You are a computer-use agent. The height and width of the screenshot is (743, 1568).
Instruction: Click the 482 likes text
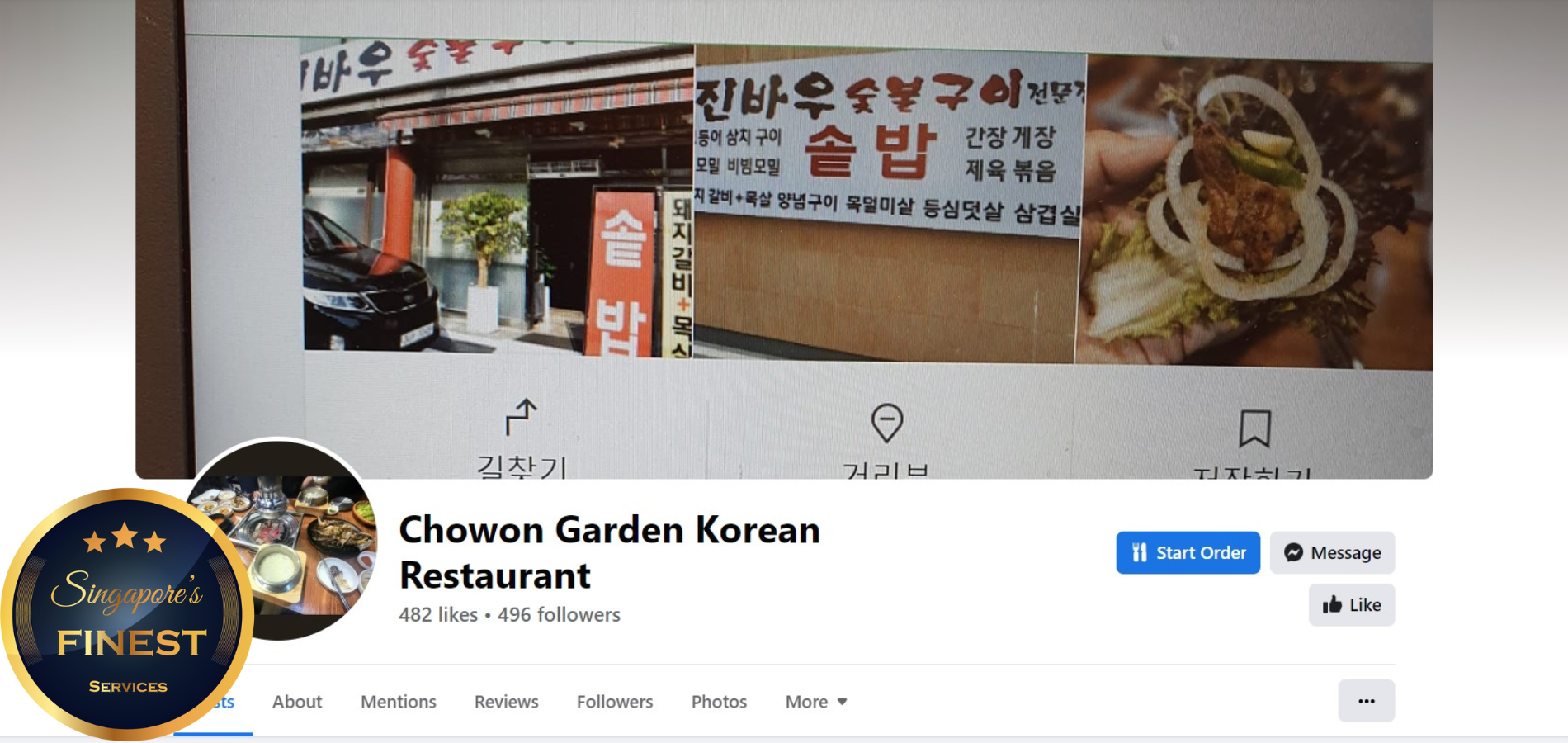tap(438, 615)
